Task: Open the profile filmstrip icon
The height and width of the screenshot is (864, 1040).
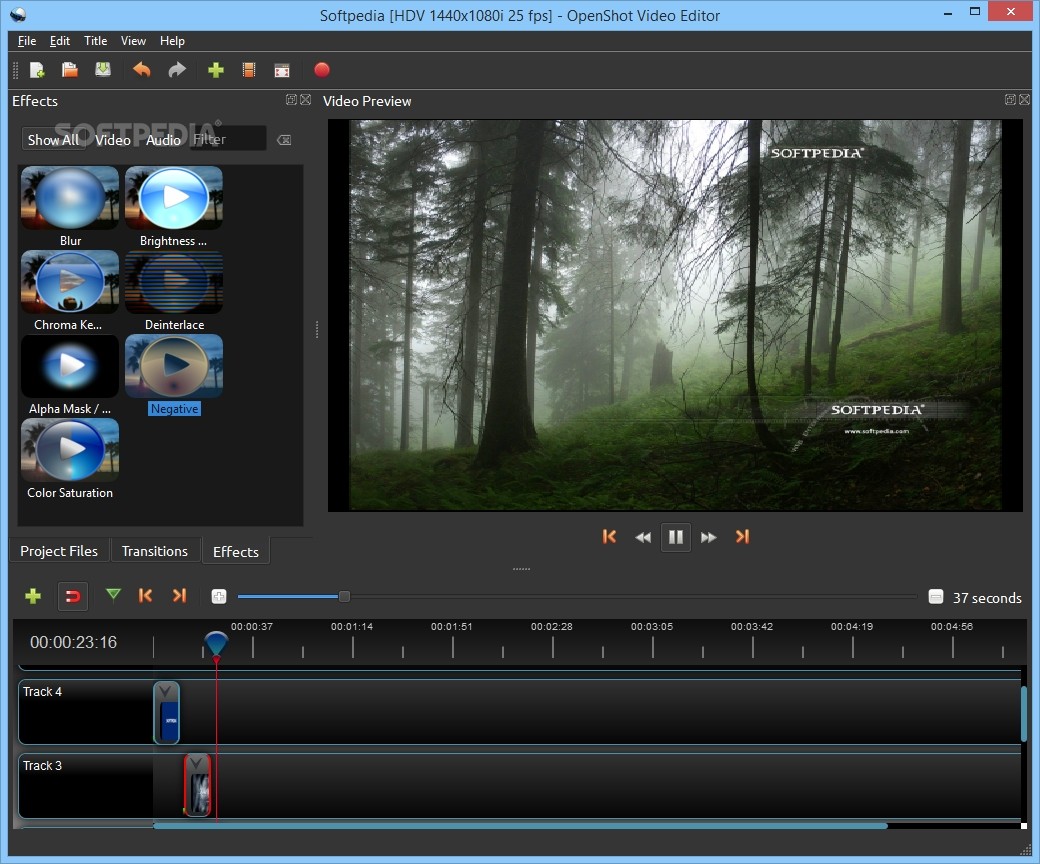Action: point(249,70)
